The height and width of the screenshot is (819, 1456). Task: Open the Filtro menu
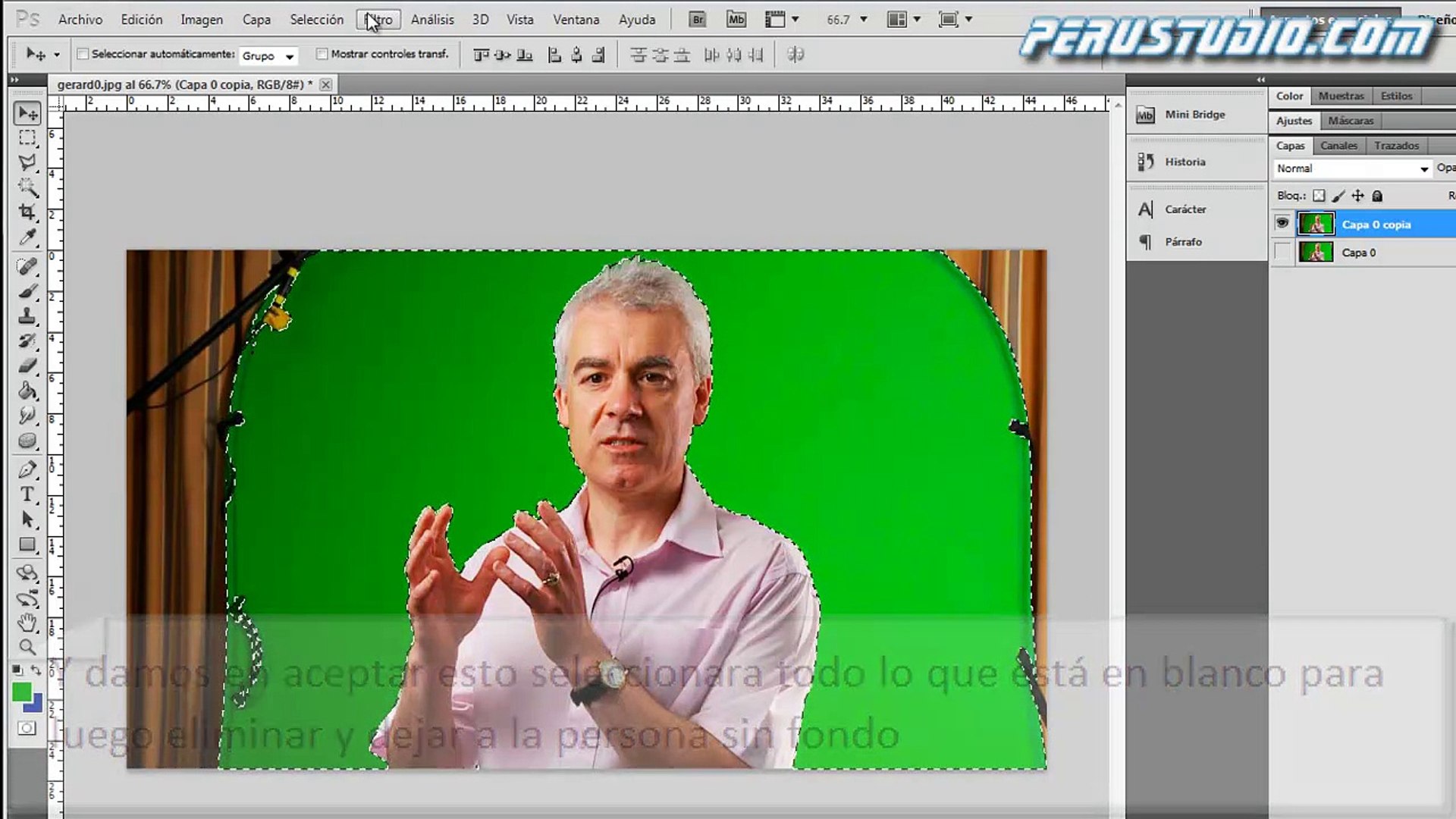click(x=378, y=20)
